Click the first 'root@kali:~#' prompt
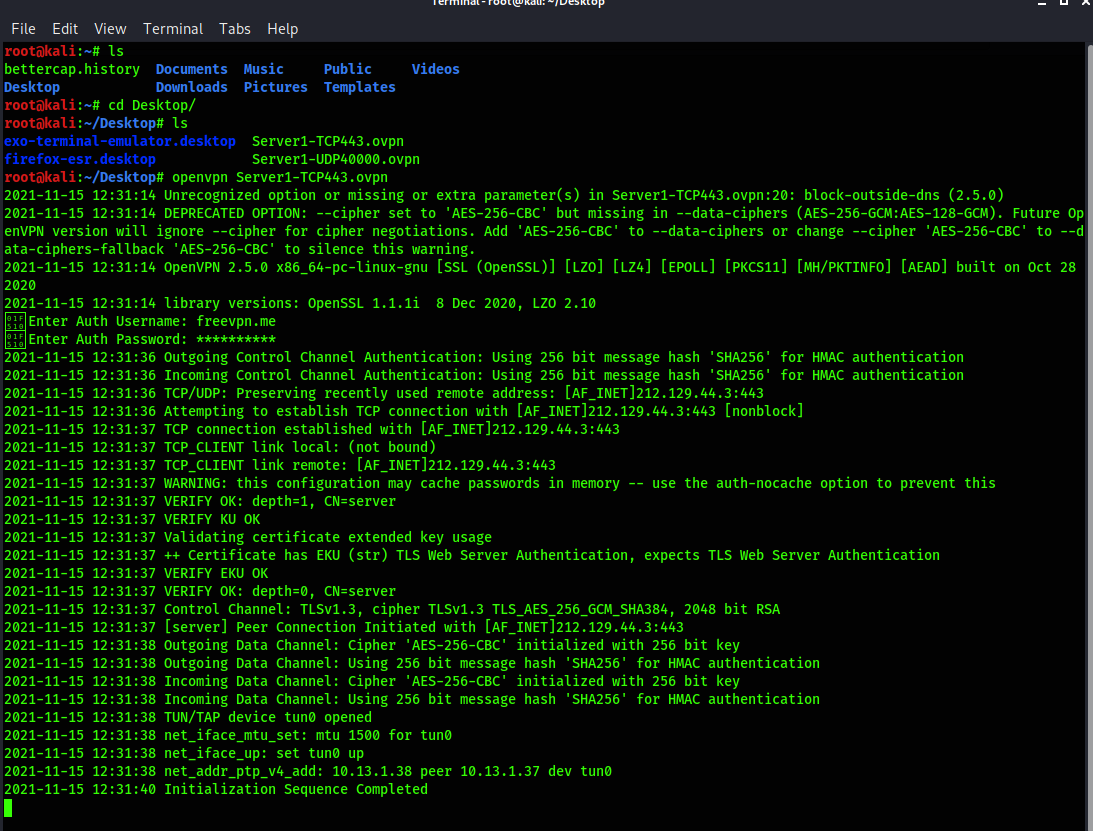Viewport: 1093px width, 831px height. (x=52, y=51)
